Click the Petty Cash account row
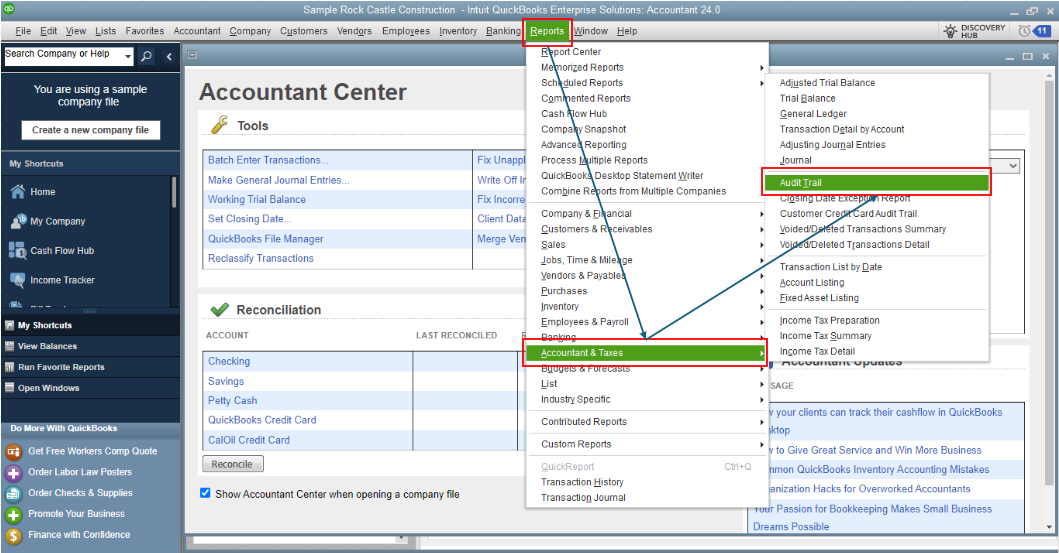1059x553 pixels. (307, 400)
